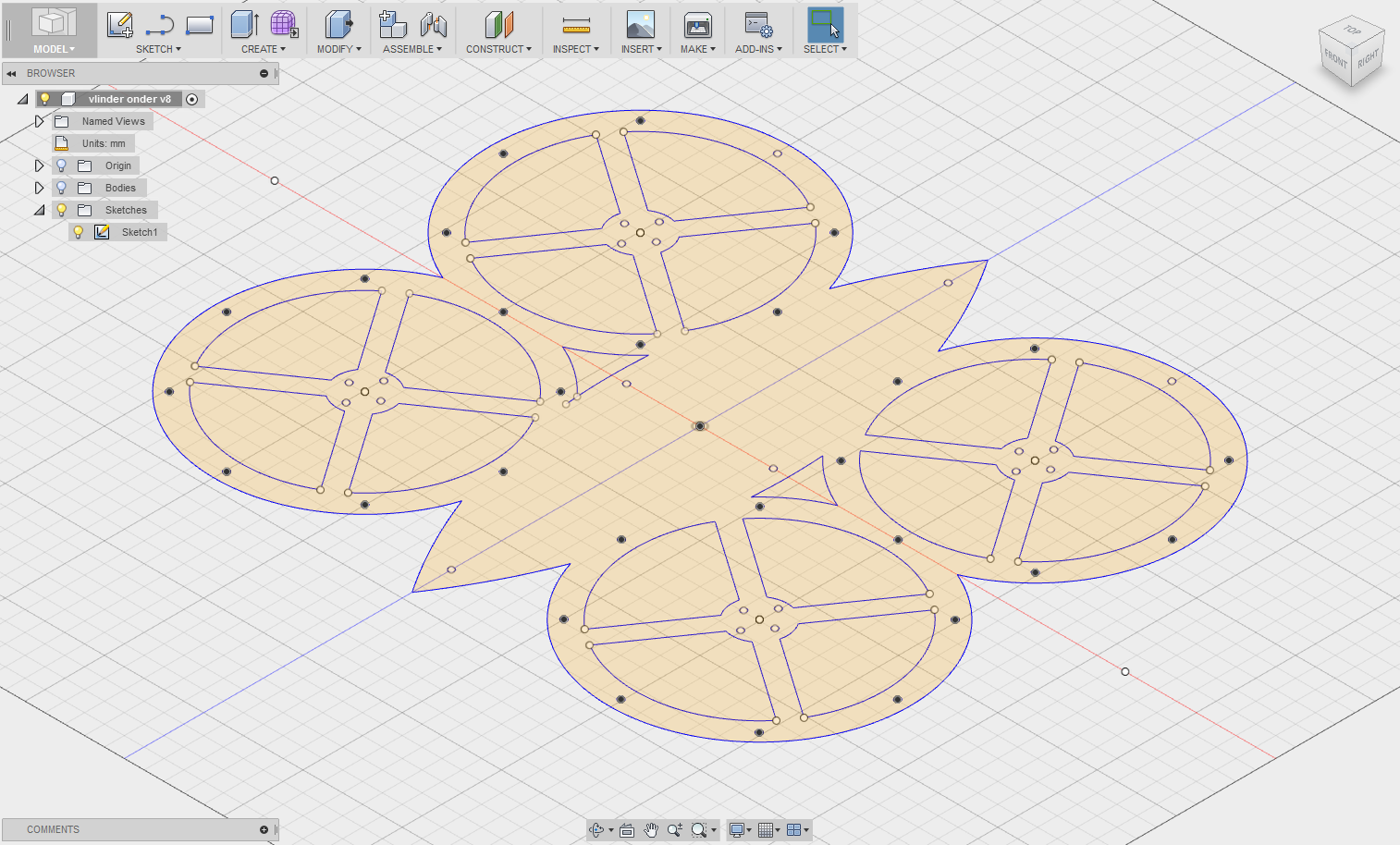This screenshot has height=845, width=1400.
Task: Collapse the Browser panel with double arrows
Action: click(x=11, y=73)
